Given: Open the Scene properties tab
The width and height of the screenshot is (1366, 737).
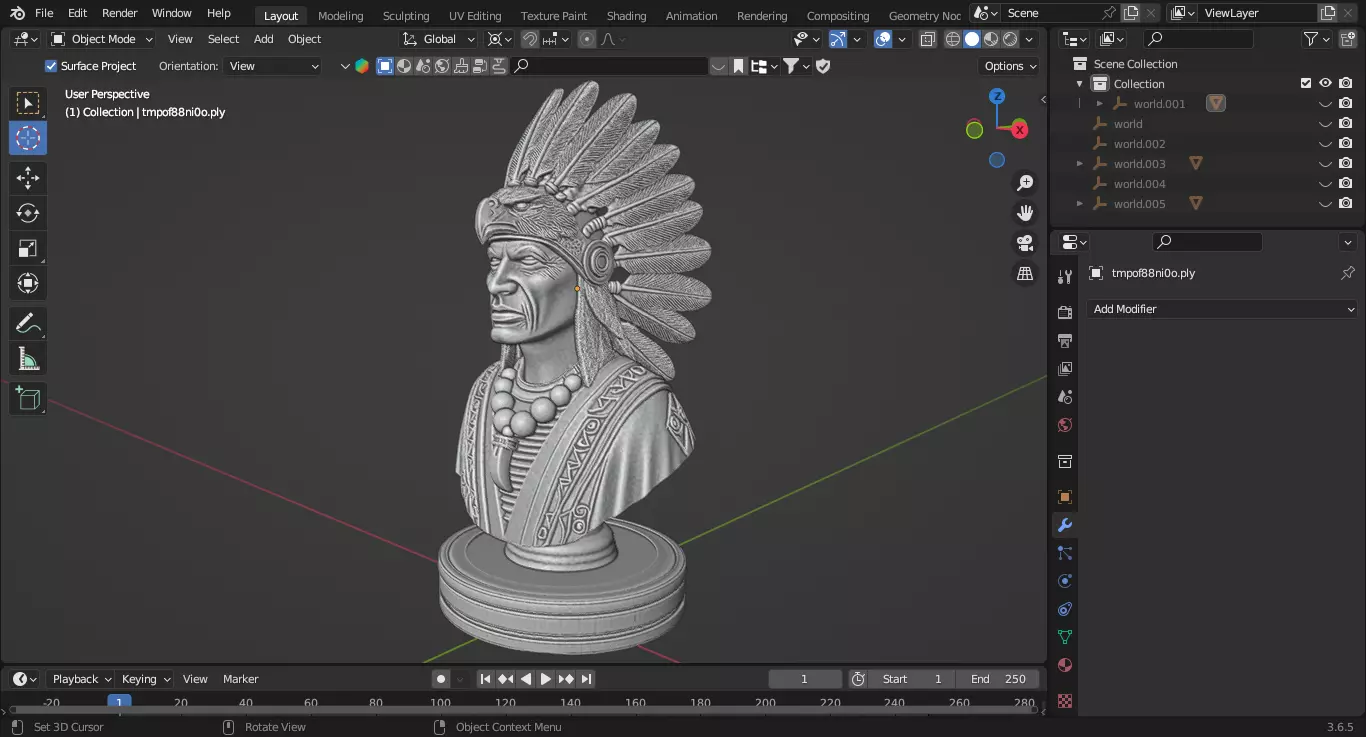Looking at the screenshot, I should [1065, 397].
